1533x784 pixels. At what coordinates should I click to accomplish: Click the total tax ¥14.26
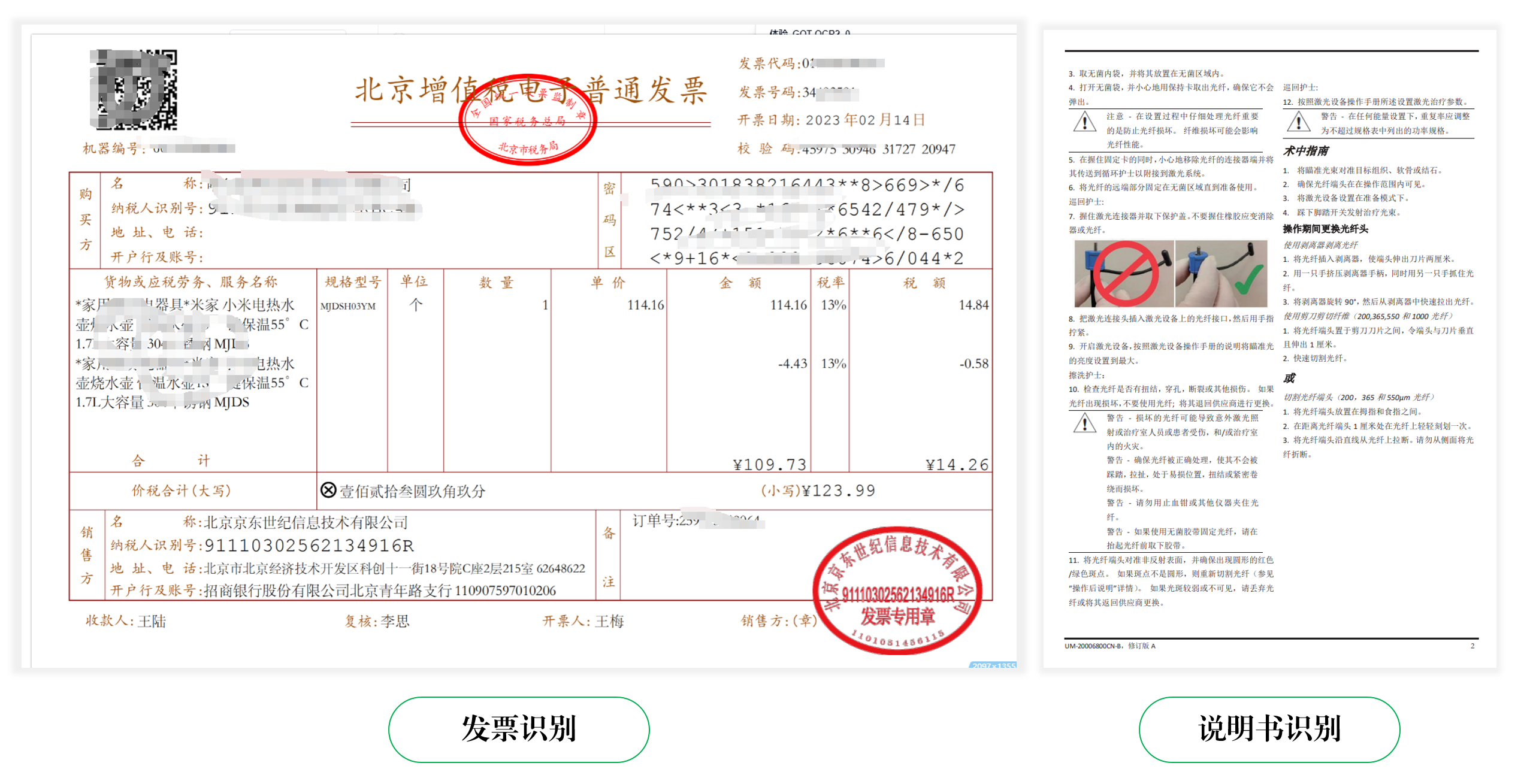pos(957,464)
